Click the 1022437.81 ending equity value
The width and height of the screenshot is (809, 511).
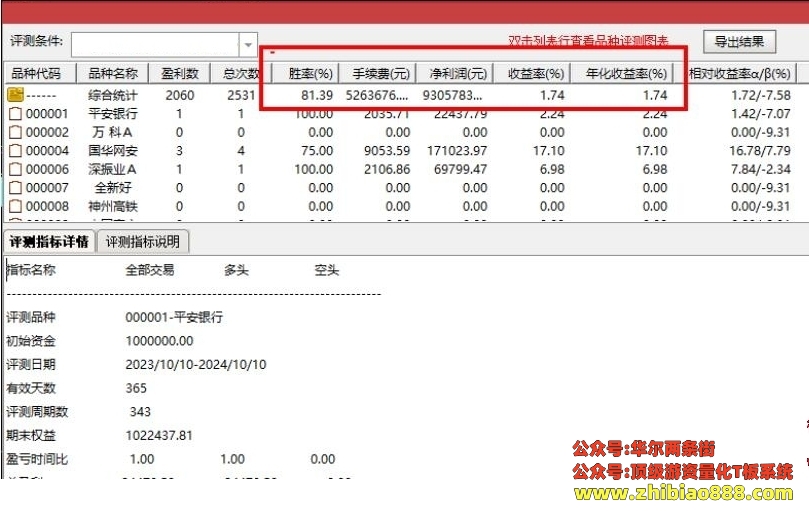pyautogui.click(x=159, y=436)
